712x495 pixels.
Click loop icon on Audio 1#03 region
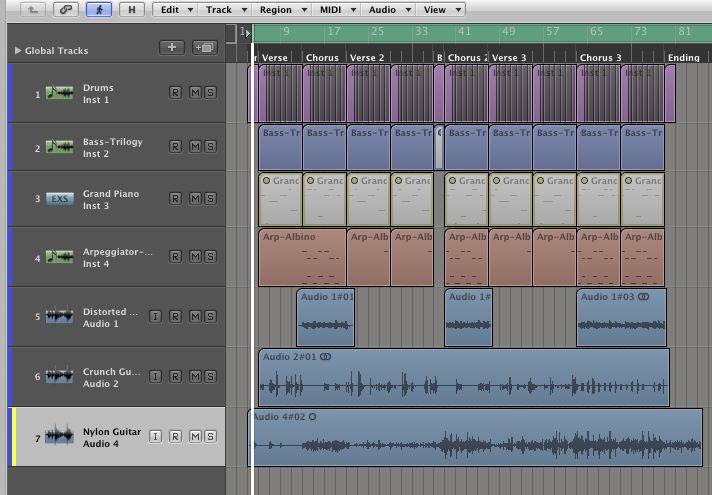(x=643, y=297)
